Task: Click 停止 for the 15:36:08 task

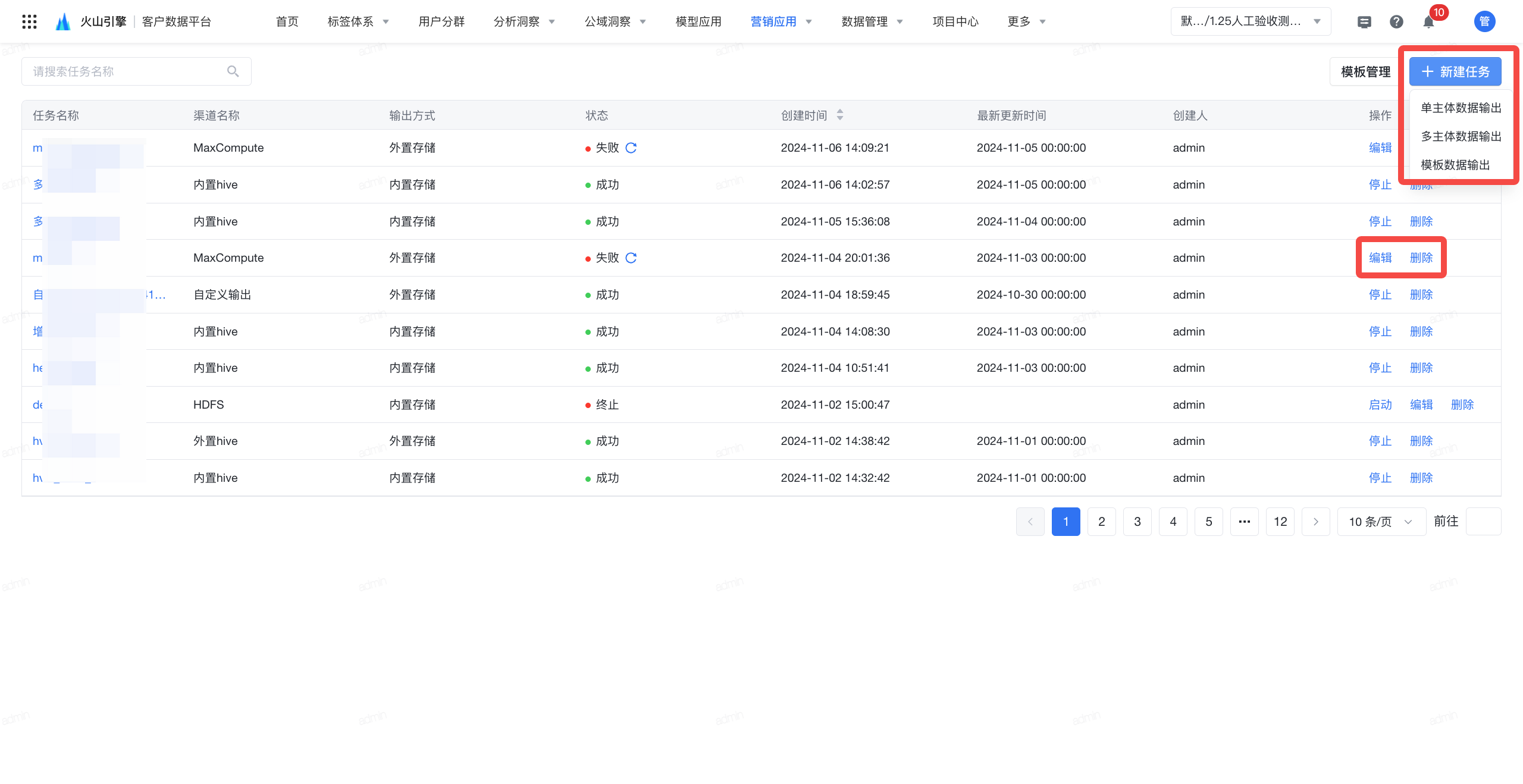Action: point(1380,221)
